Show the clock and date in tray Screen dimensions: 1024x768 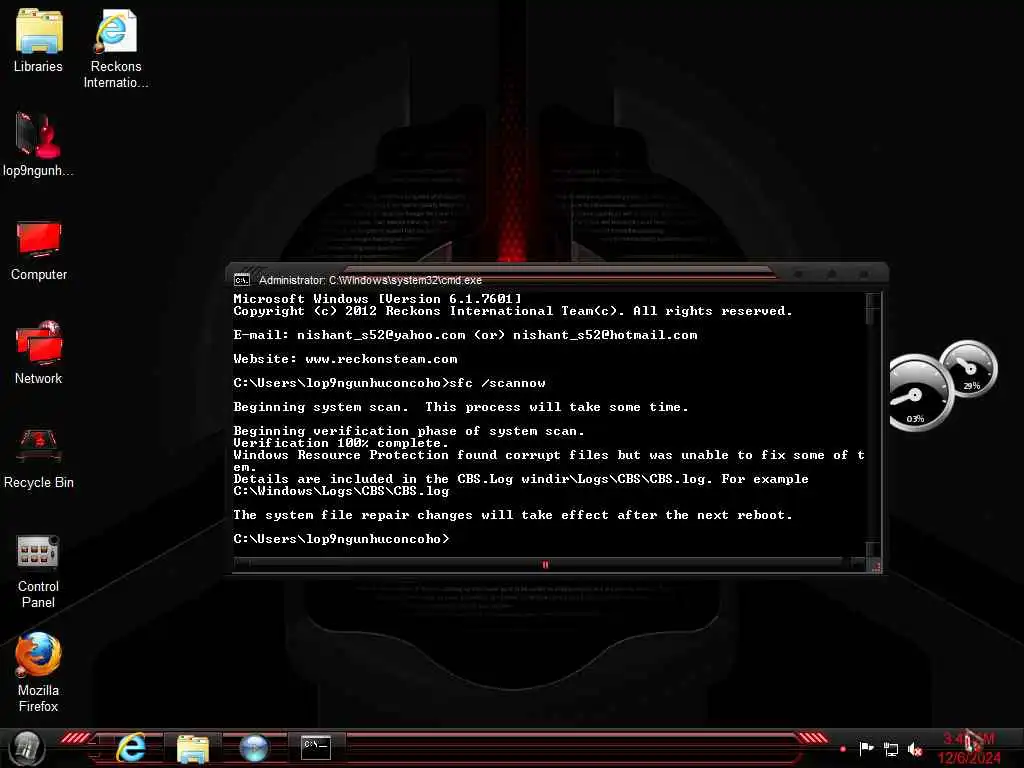pyautogui.click(x=969, y=748)
